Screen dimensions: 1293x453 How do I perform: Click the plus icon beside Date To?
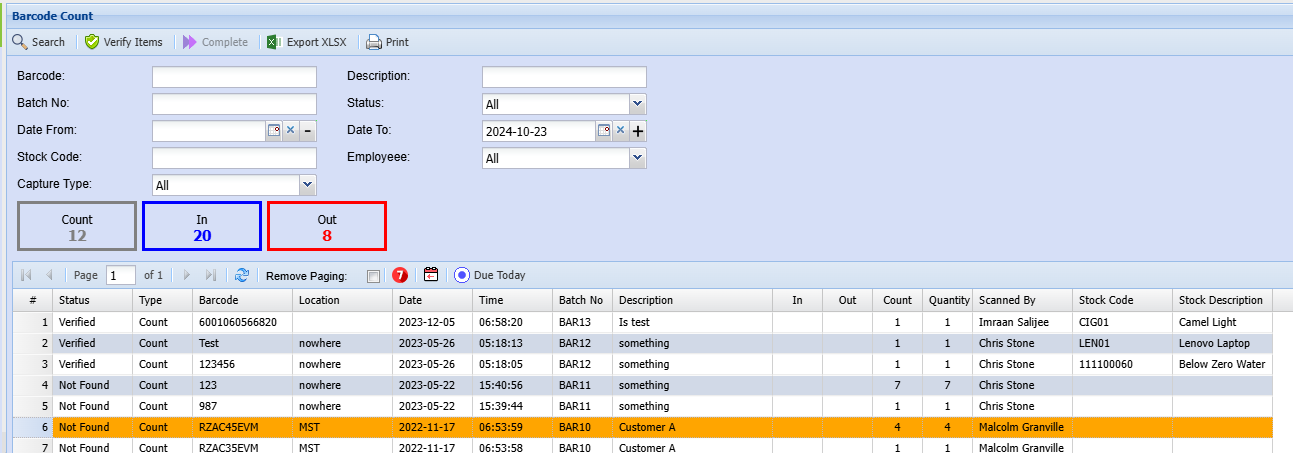pyautogui.click(x=638, y=131)
